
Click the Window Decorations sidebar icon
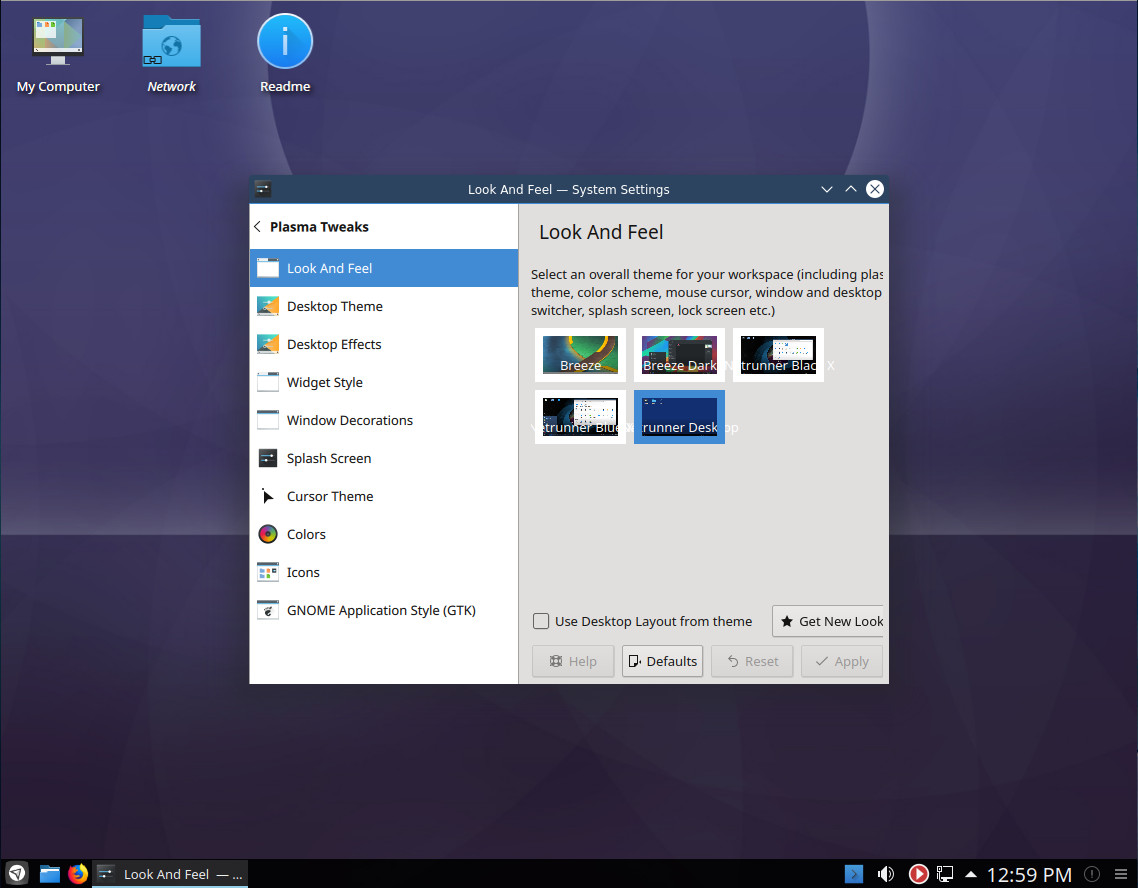pyautogui.click(x=268, y=420)
